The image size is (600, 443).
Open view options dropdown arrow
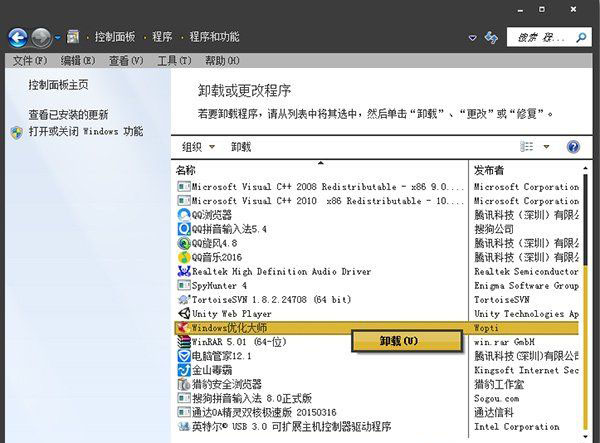[x=546, y=147]
